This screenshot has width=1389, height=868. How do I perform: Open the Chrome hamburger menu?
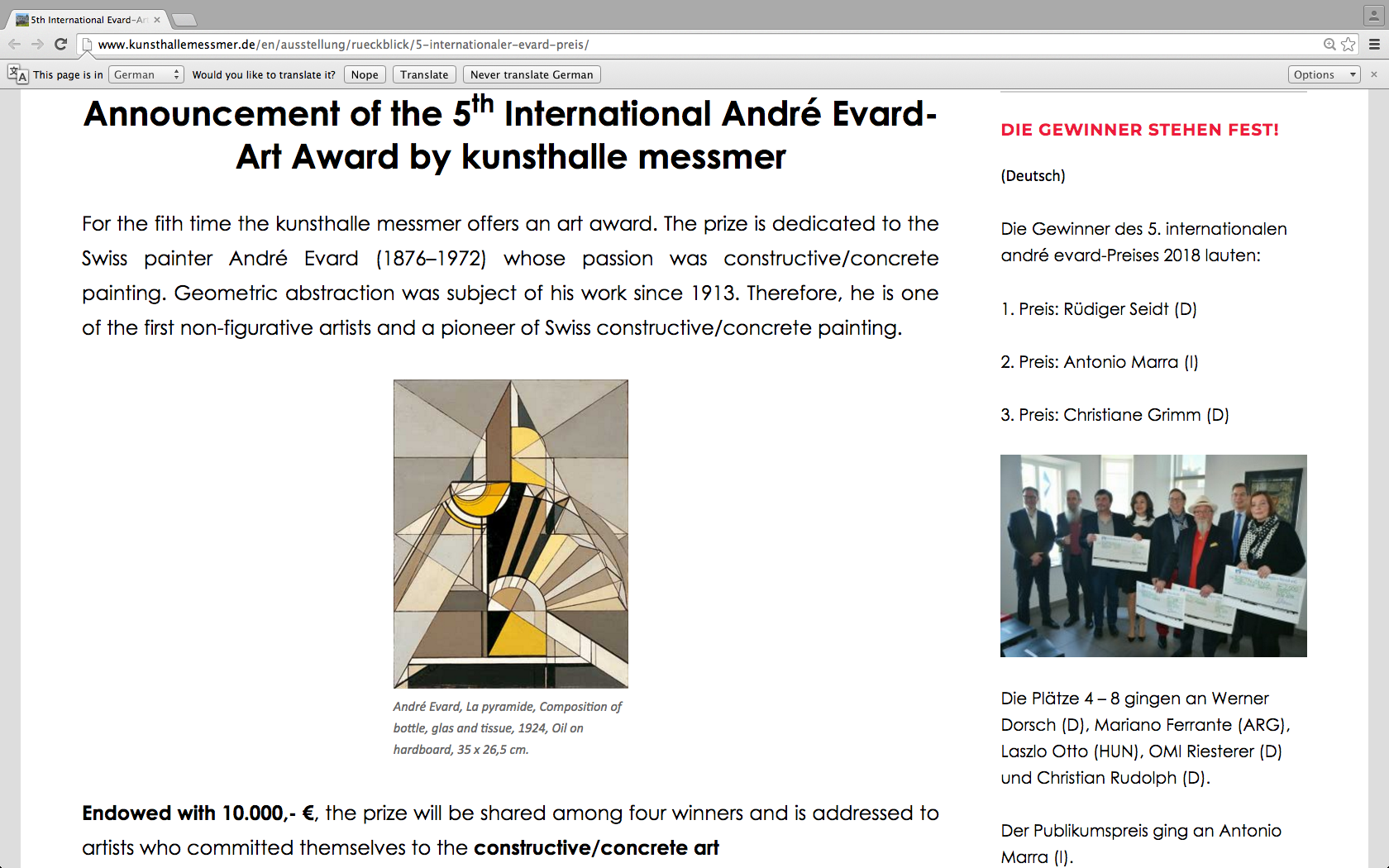tap(1374, 45)
